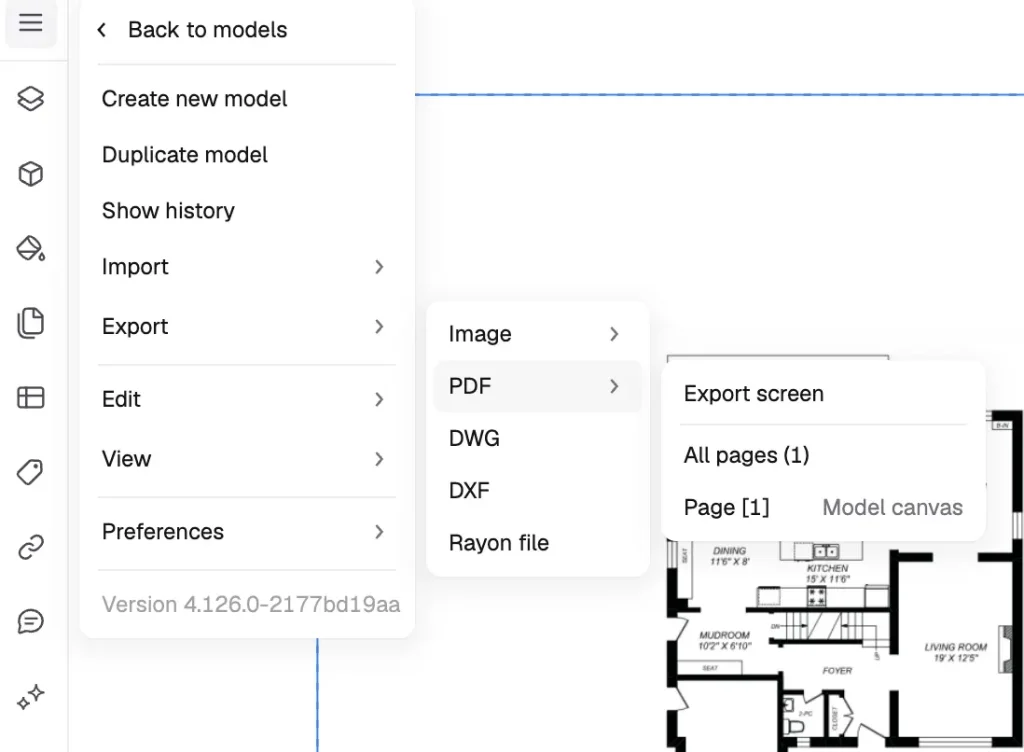Open the Layers panel icon
This screenshot has width=1024, height=752.
pyautogui.click(x=31, y=98)
